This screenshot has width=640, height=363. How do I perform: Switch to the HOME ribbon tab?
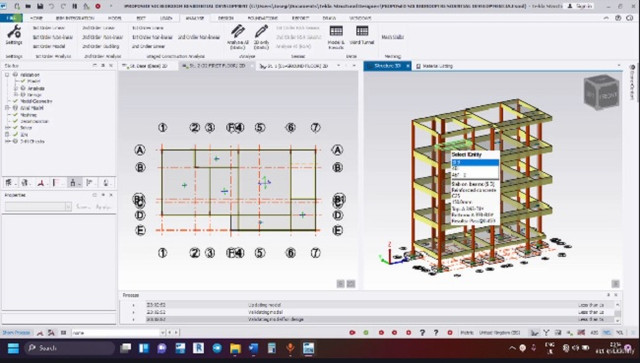click(36, 18)
